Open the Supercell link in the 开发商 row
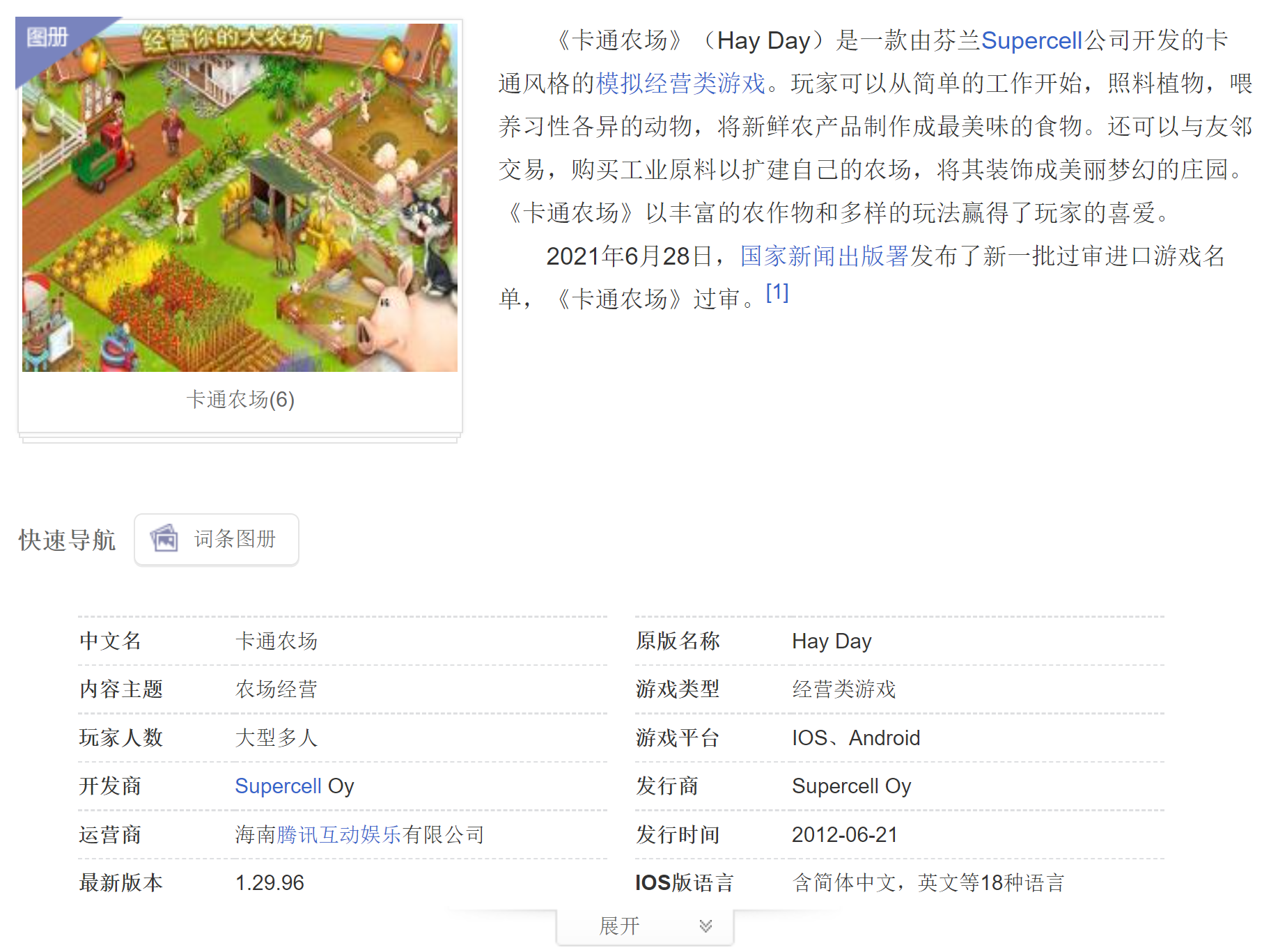1271x952 pixels. [x=278, y=786]
